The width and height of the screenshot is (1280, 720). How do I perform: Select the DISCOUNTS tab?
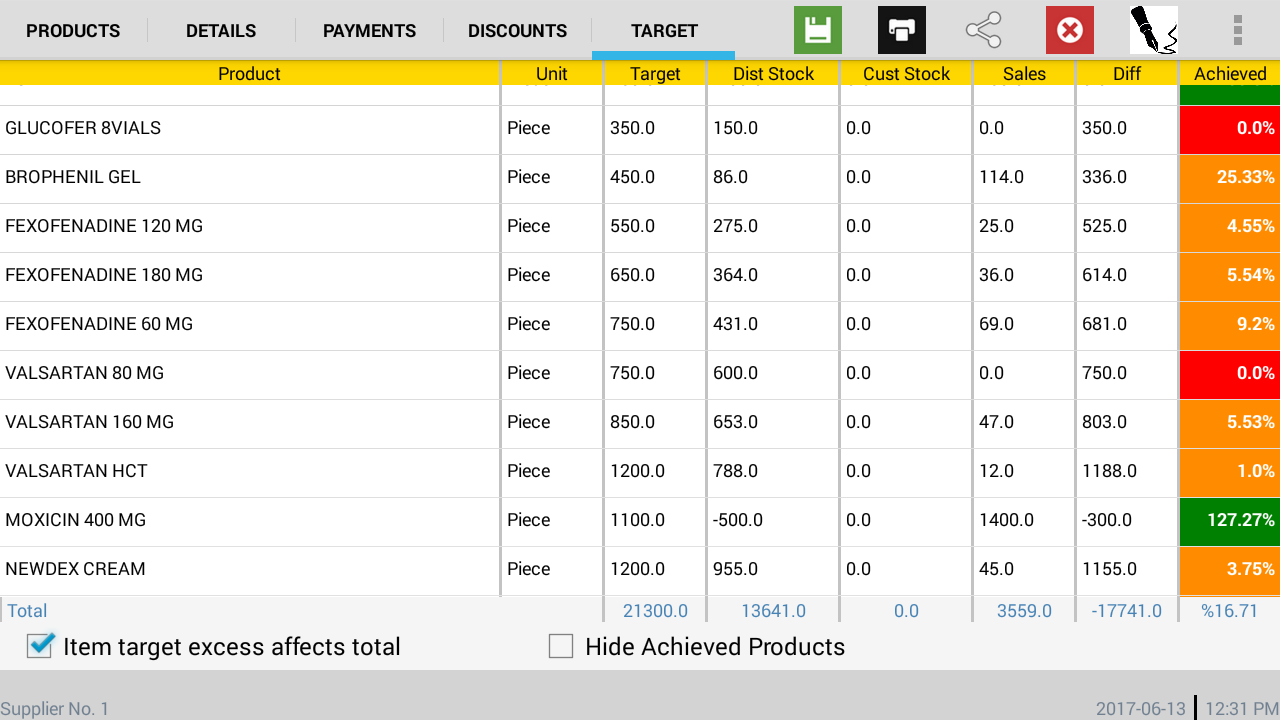(x=517, y=31)
